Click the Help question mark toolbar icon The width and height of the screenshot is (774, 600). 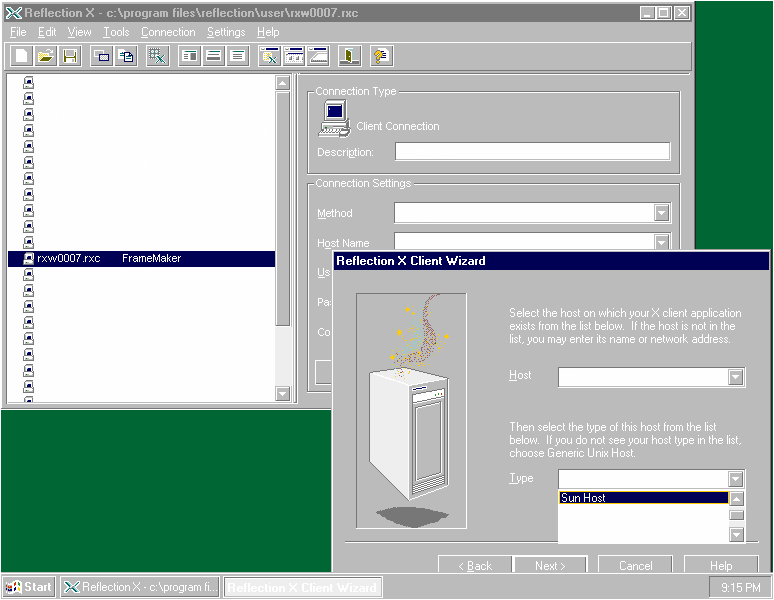click(382, 56)
